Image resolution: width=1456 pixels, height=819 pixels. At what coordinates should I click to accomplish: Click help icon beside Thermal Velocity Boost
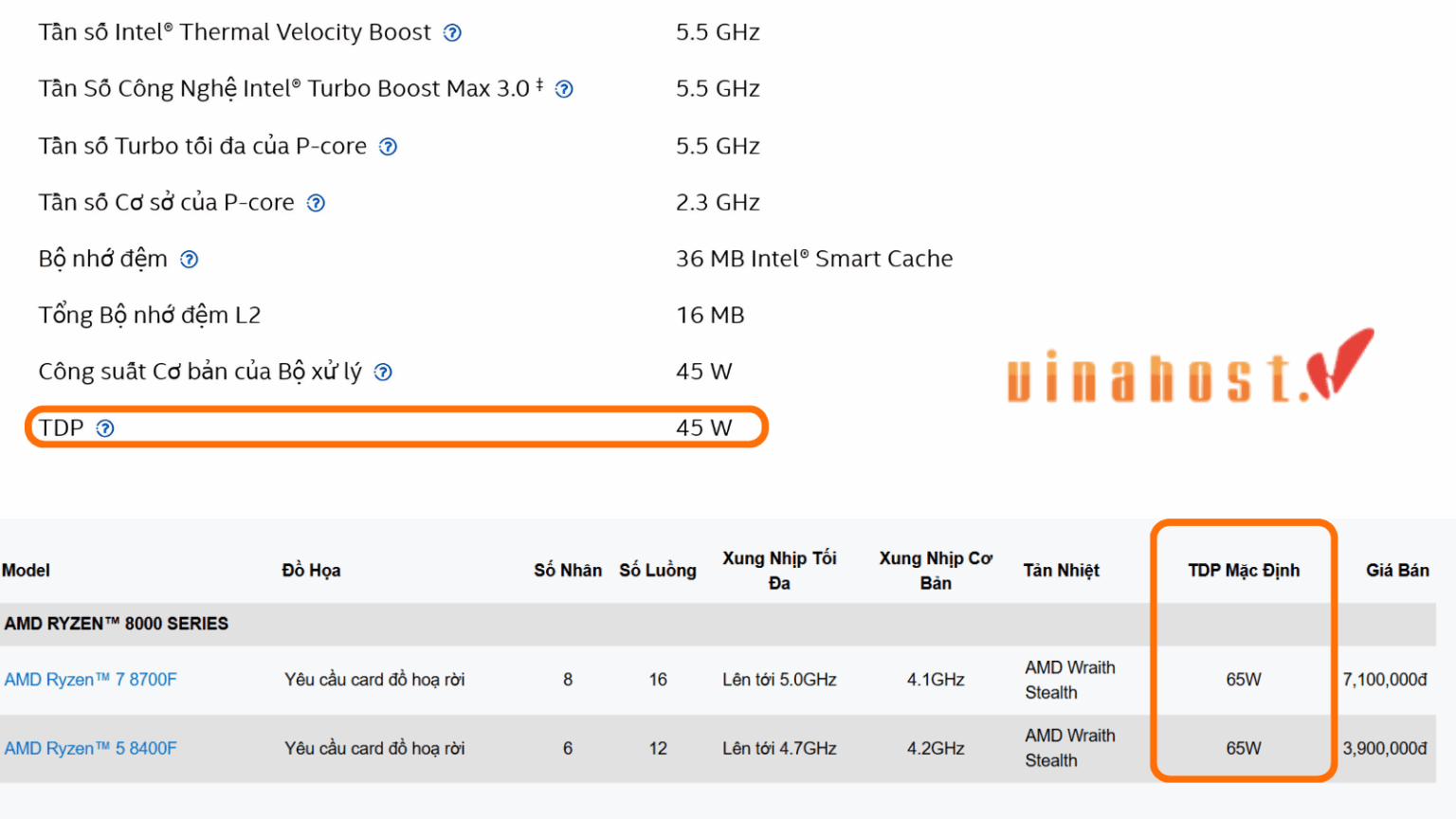pos(453,33)
